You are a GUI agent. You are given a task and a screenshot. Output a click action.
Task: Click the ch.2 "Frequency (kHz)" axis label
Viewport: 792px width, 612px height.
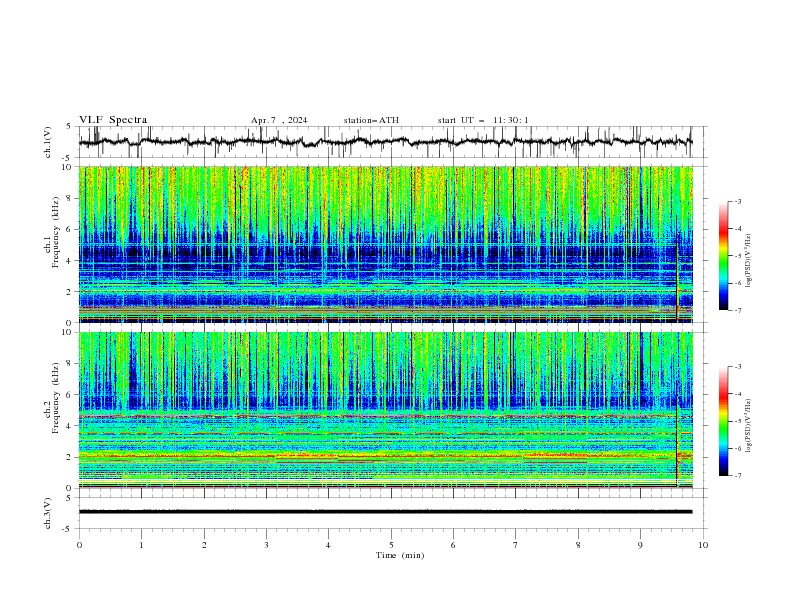[x=56, y=397]
